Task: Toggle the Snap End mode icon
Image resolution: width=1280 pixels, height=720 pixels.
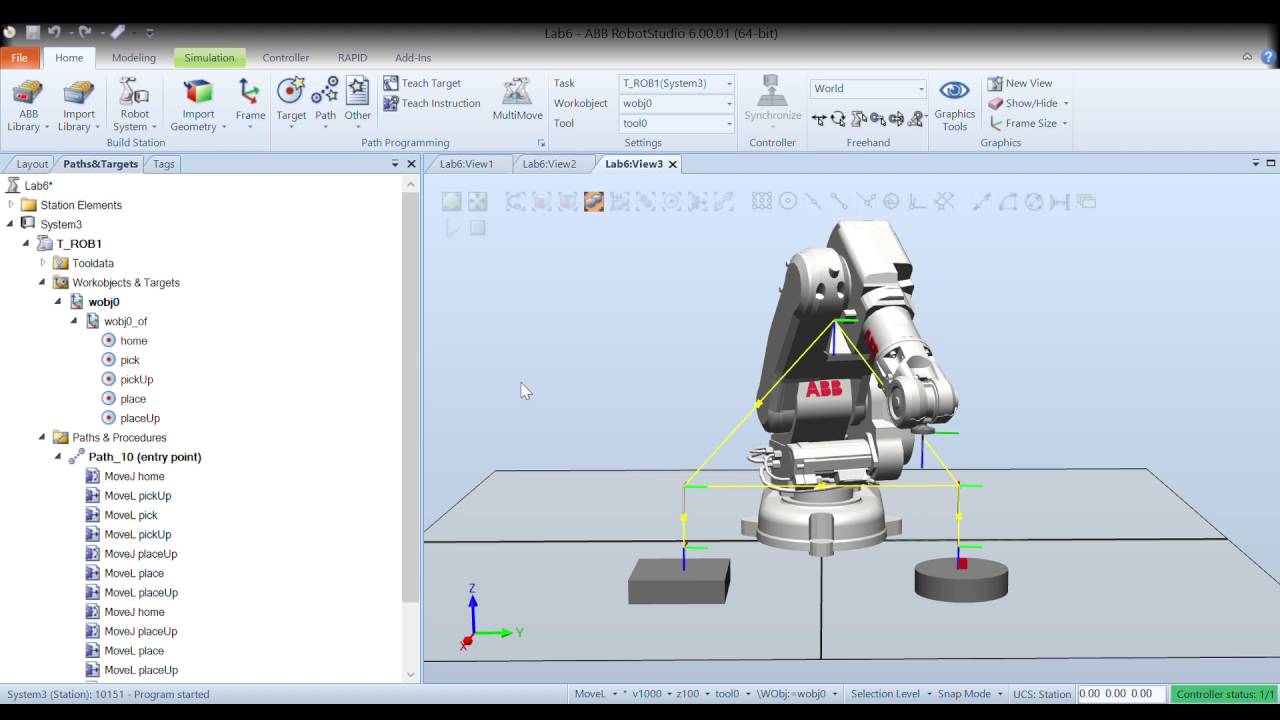Action: (838, 202)
